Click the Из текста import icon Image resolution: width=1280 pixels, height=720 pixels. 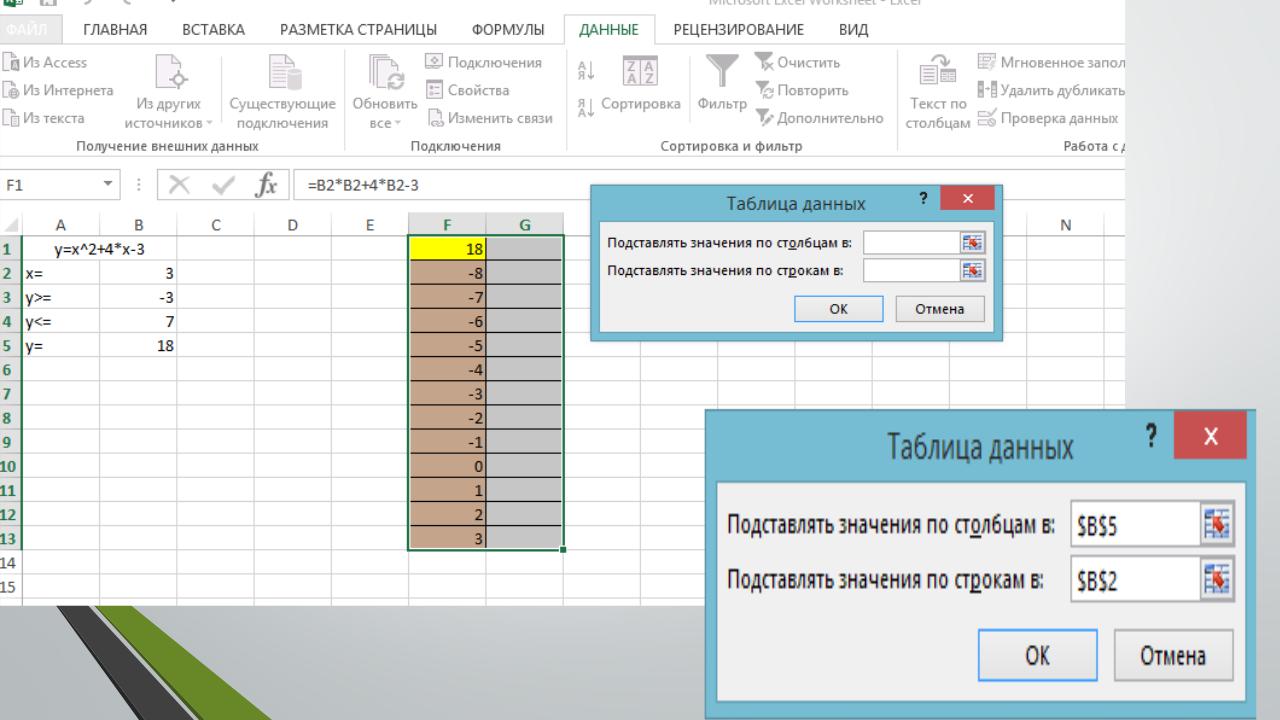pyautogui.click(x=9, y=119)
